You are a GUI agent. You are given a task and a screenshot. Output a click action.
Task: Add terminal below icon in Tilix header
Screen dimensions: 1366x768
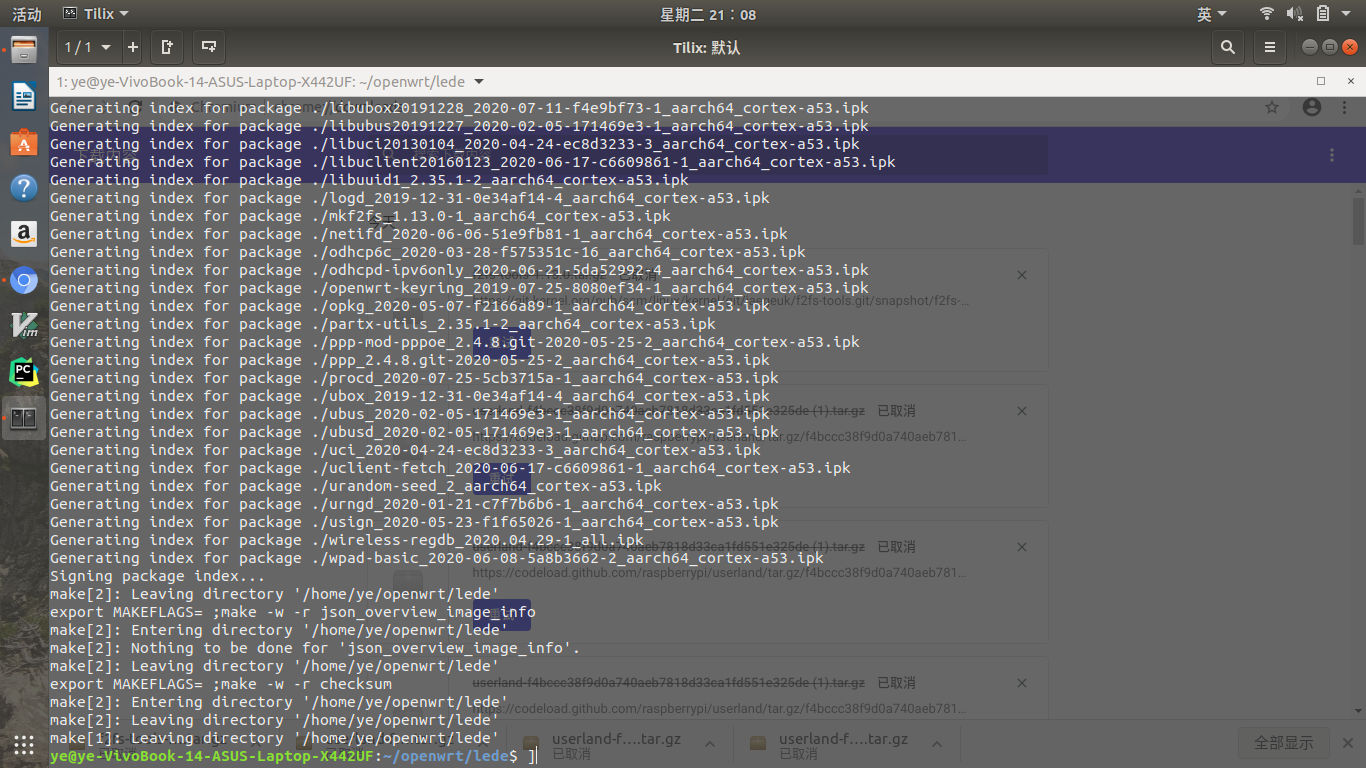[208, 47]
